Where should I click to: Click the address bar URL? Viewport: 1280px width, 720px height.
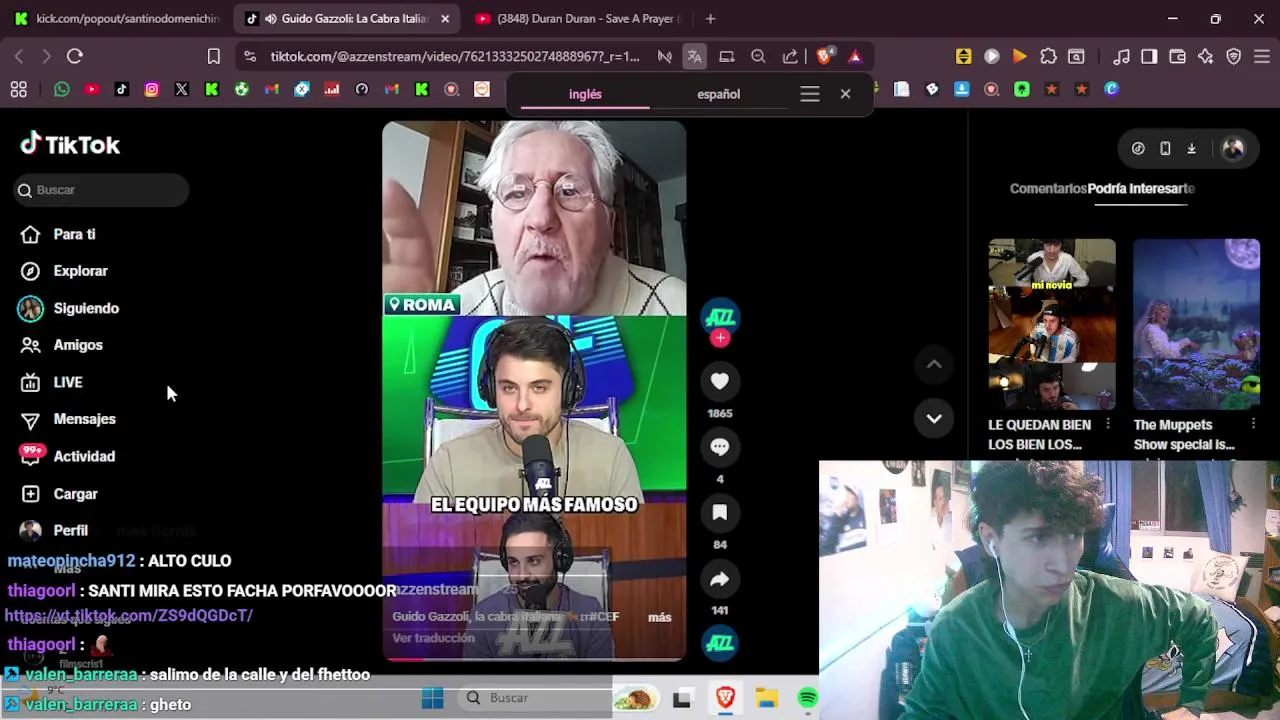point(455,56)
